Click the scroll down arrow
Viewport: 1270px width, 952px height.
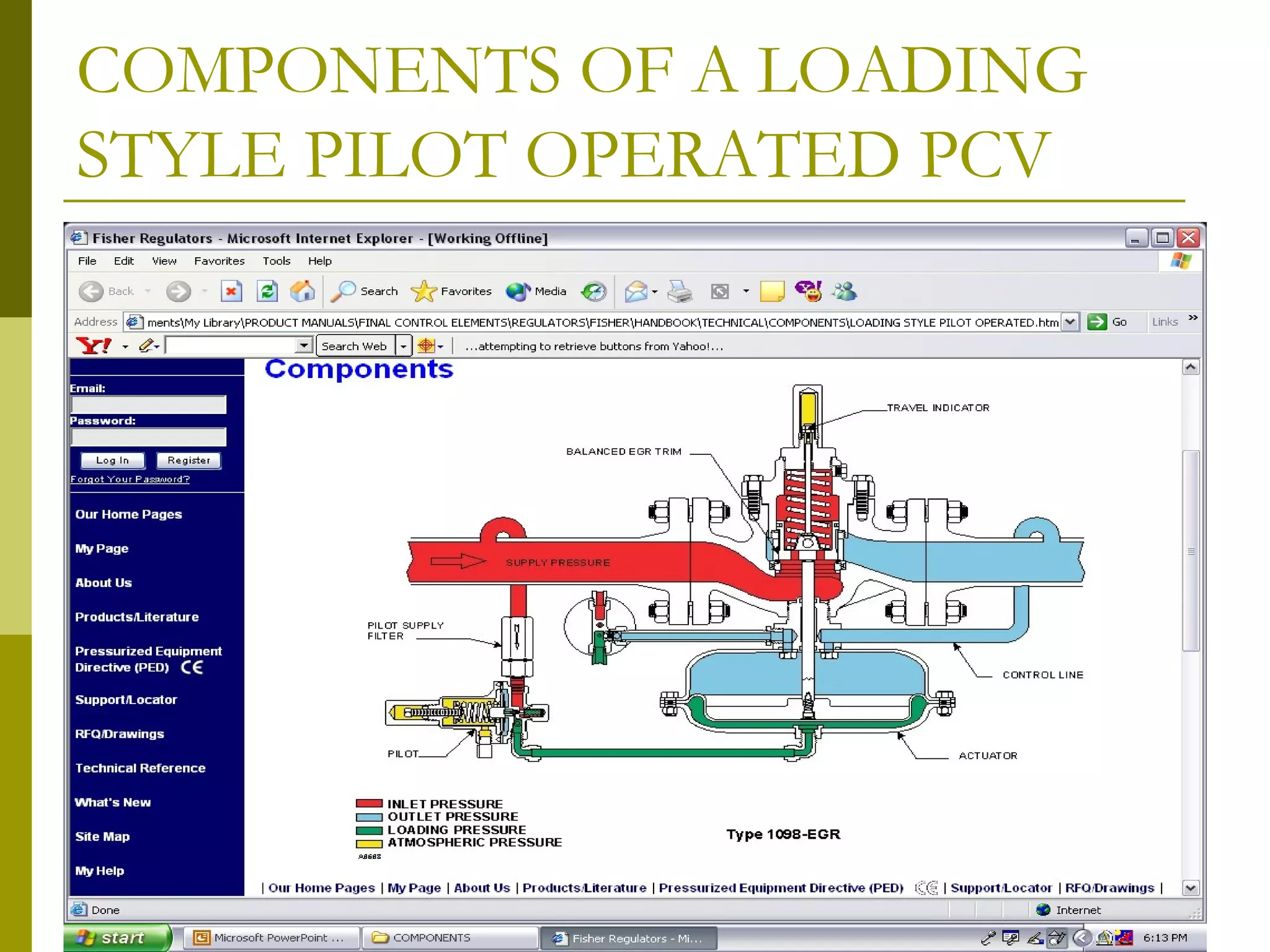click(x=1191, y=888)
